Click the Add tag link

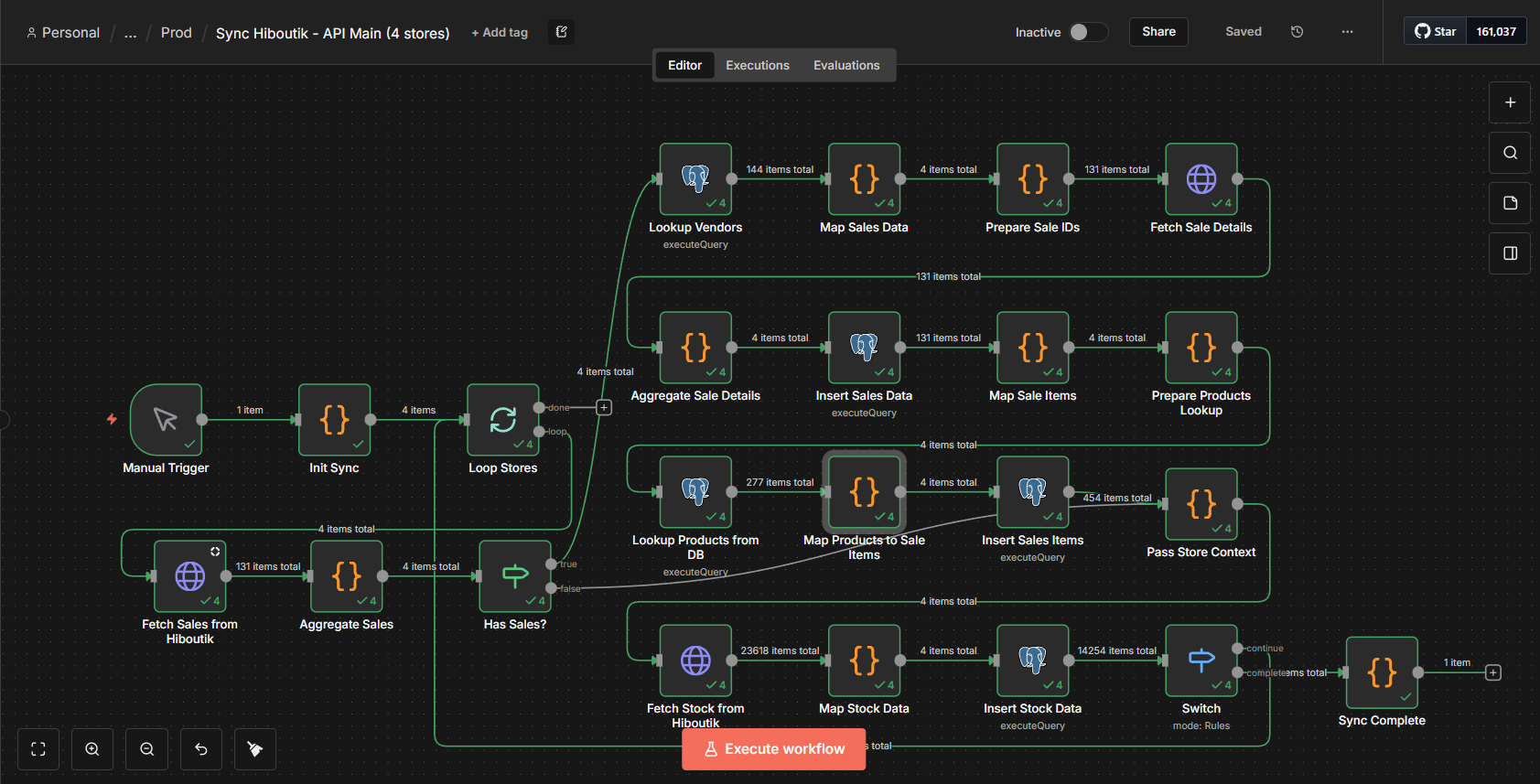pyautogui.click(x=500, y=33)
